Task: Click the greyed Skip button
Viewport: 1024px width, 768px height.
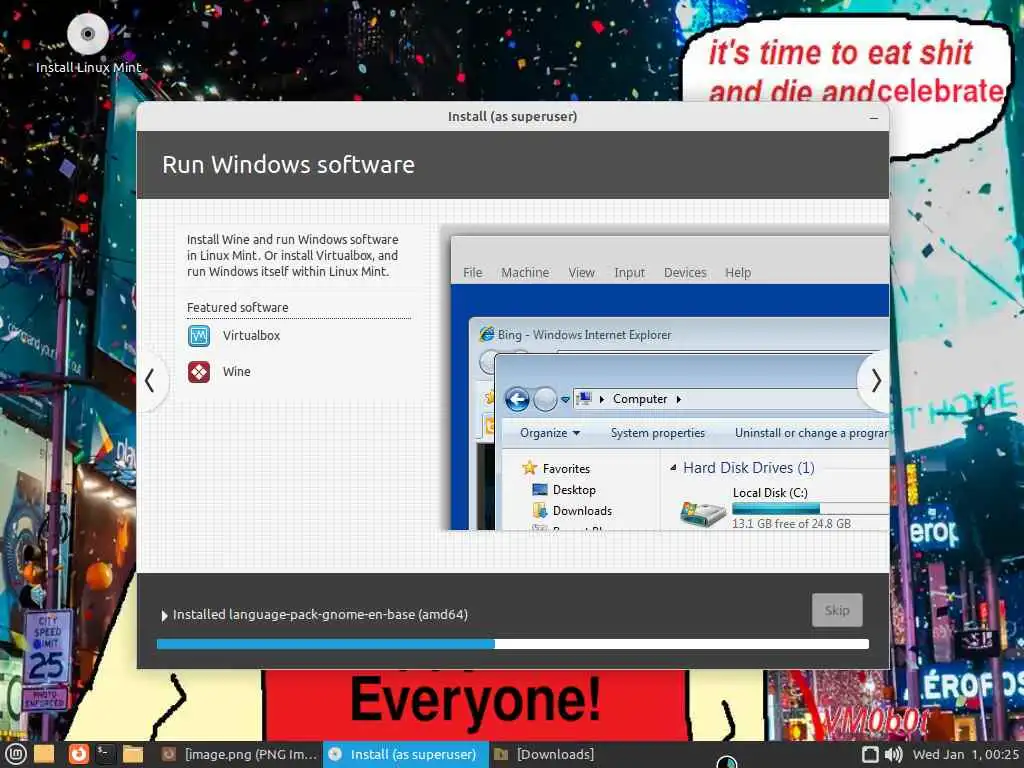Action: coord(837,610)
